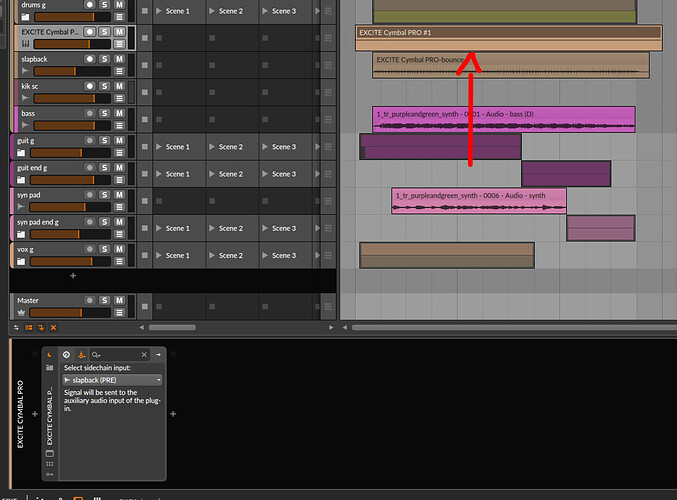Select the EXCITE Cymbal PRO-bounce audio clip

click(511, 66)
